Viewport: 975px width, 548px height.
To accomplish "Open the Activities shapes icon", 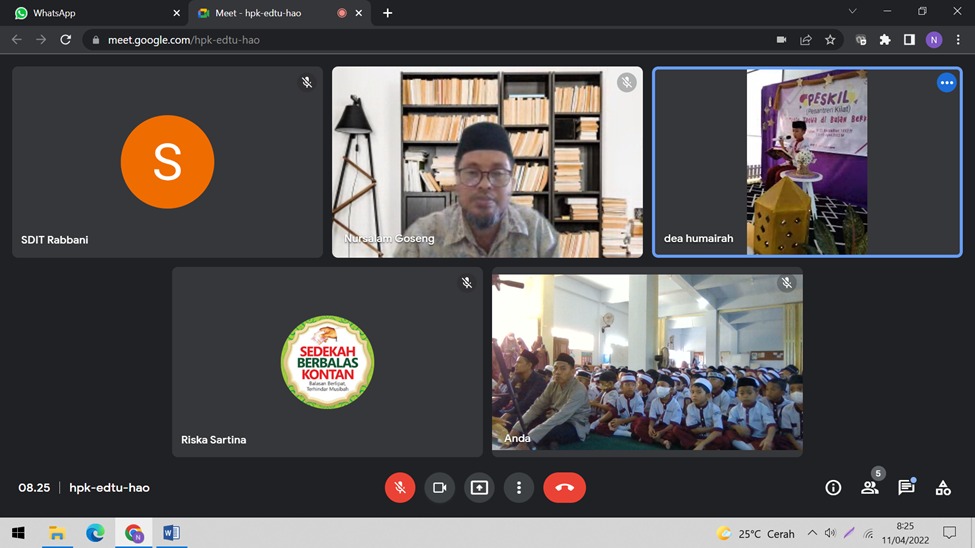I will point(943,487).
